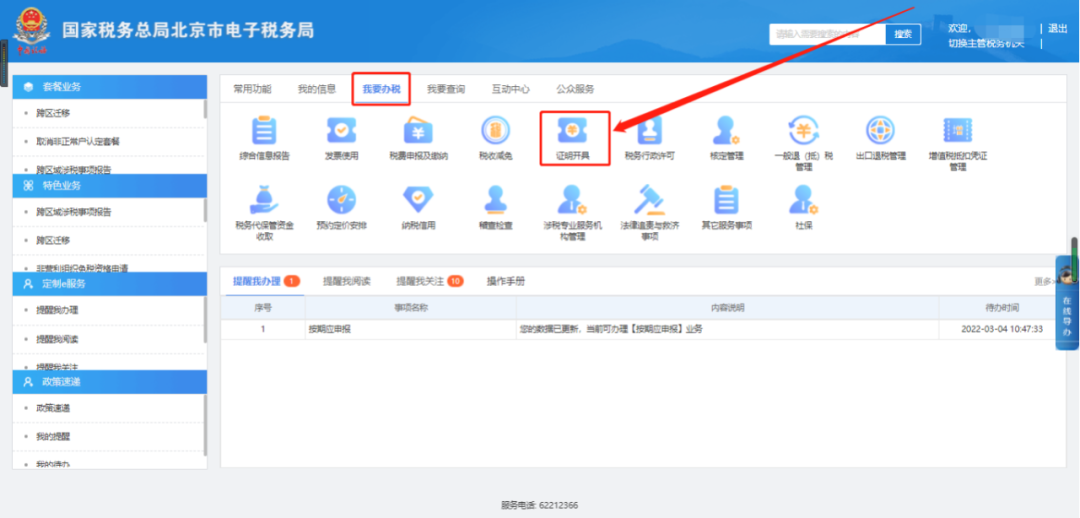The height and width of the screenshot is (518, 1080).
Task: Switch to the 常用功能 tab
Action: tap(252, 89)
